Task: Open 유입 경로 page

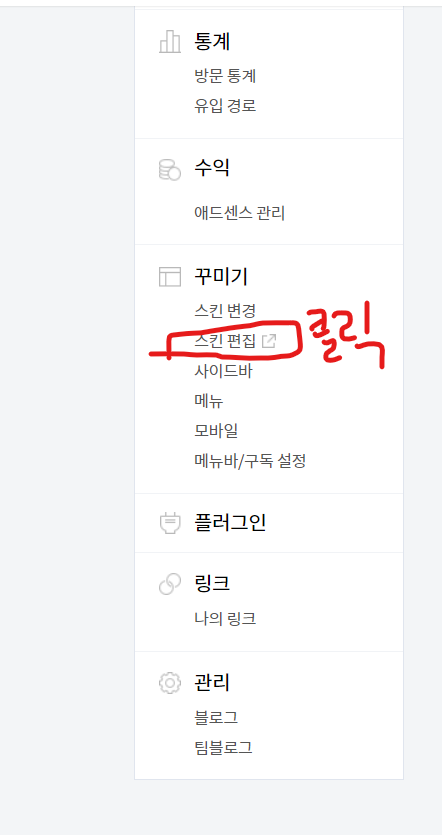Action: 225,105
